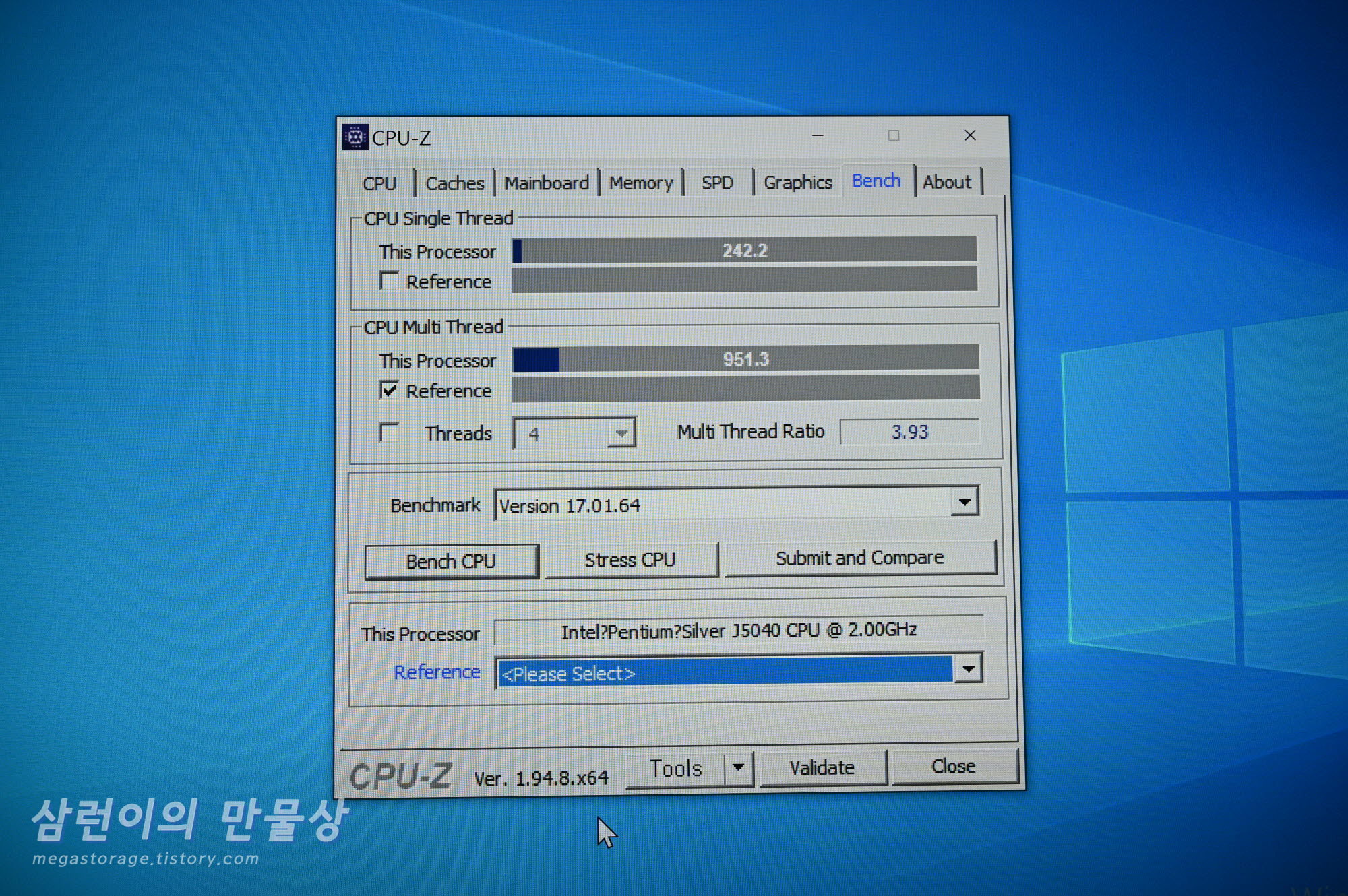Click the Validate button
Image resolution: width=1348 pixels, height=896 pixels.
tap(822, 767)
